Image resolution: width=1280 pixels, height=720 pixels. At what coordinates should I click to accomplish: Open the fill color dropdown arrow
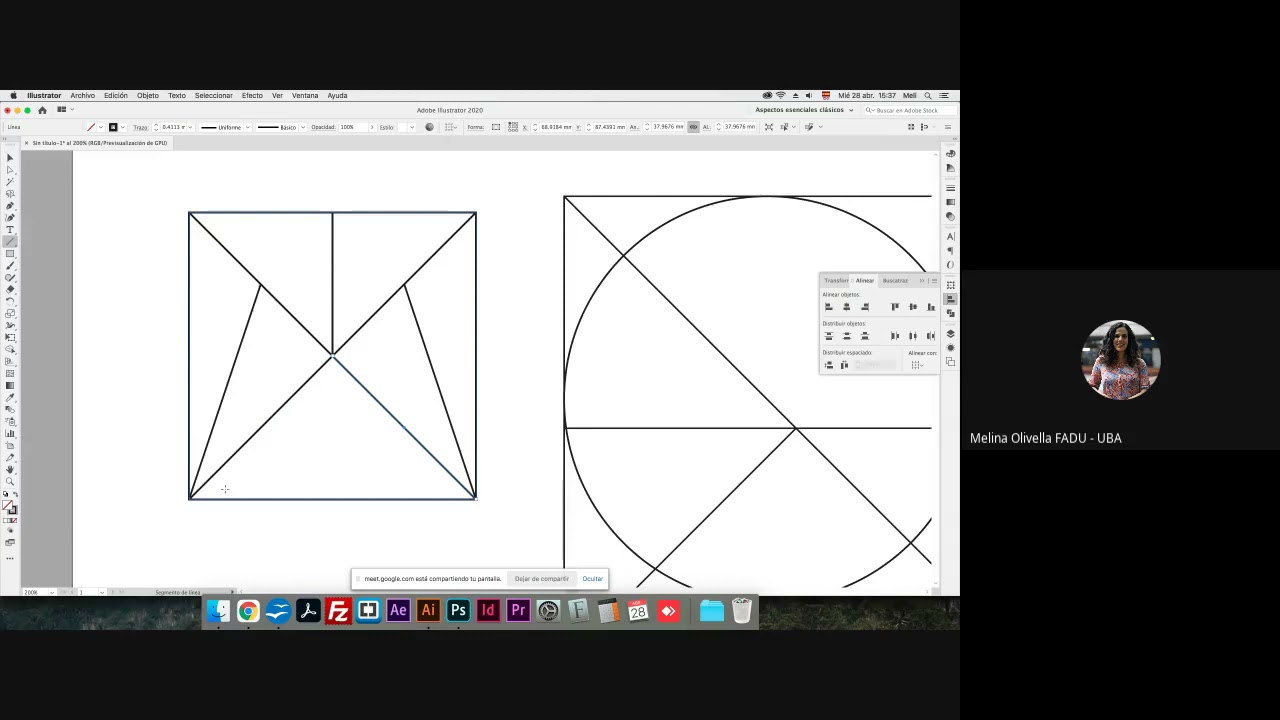click(x=101, y=127)
